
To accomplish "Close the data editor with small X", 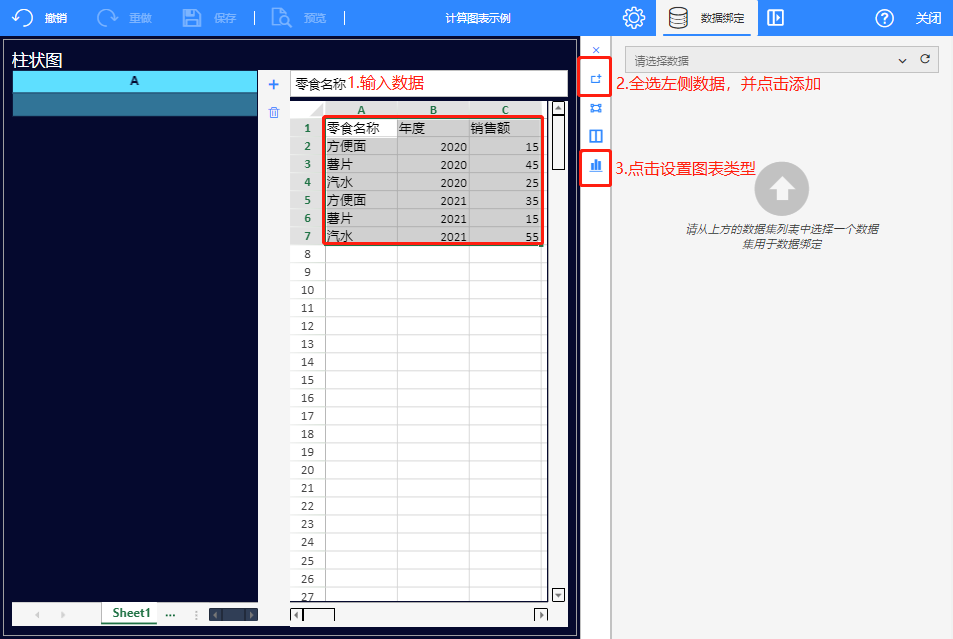I will pos(596,50).
